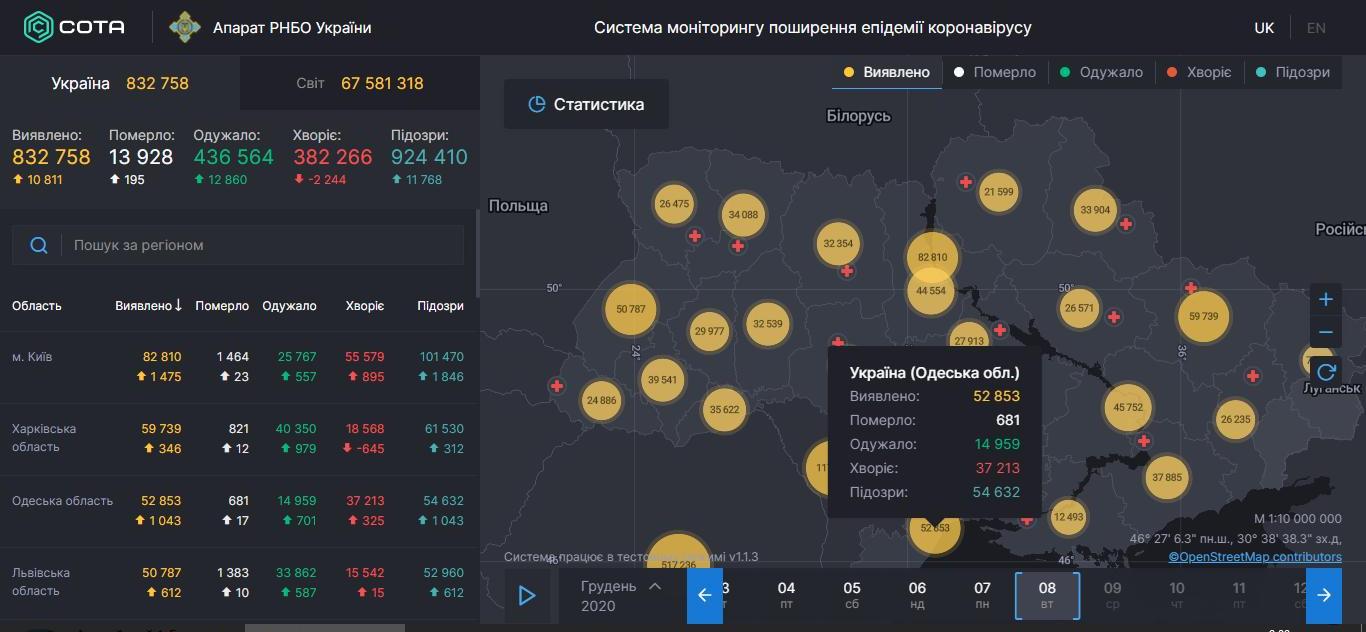
Task: Switch language to UK
Action: click(x=1264, y=28)
